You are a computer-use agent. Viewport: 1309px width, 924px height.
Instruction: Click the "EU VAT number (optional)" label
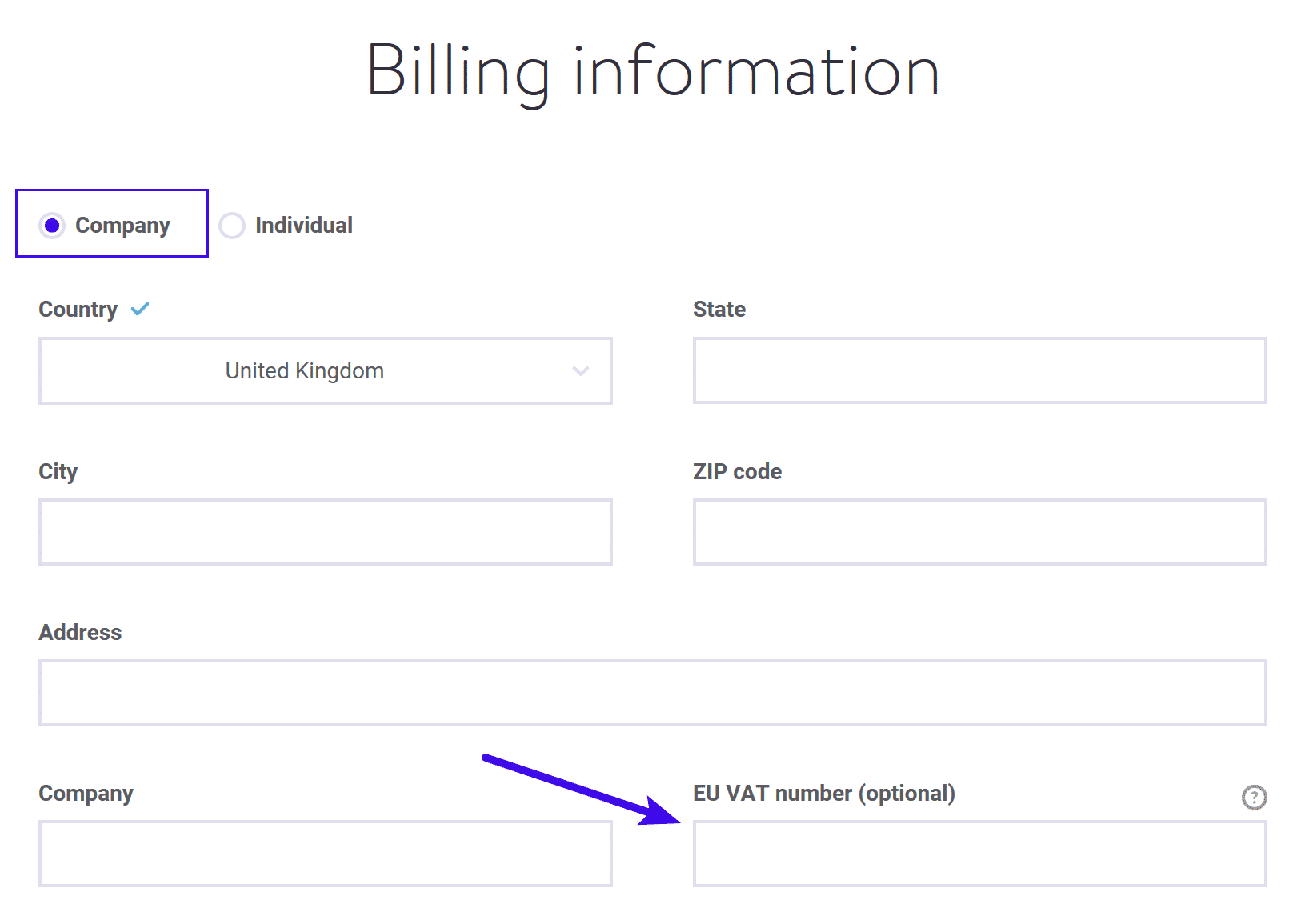824,794
